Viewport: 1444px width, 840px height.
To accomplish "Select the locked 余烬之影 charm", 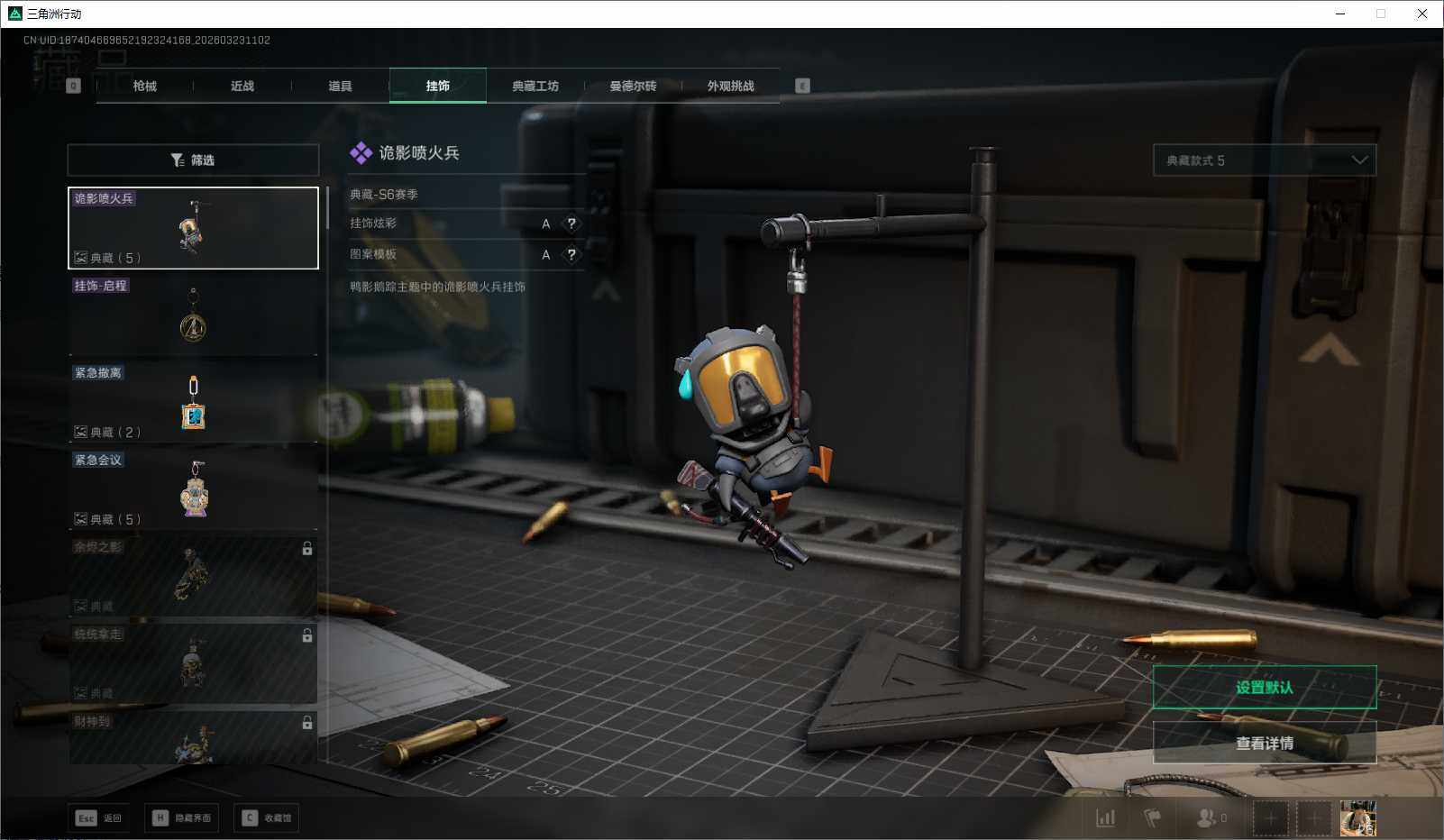I will 193,577.
